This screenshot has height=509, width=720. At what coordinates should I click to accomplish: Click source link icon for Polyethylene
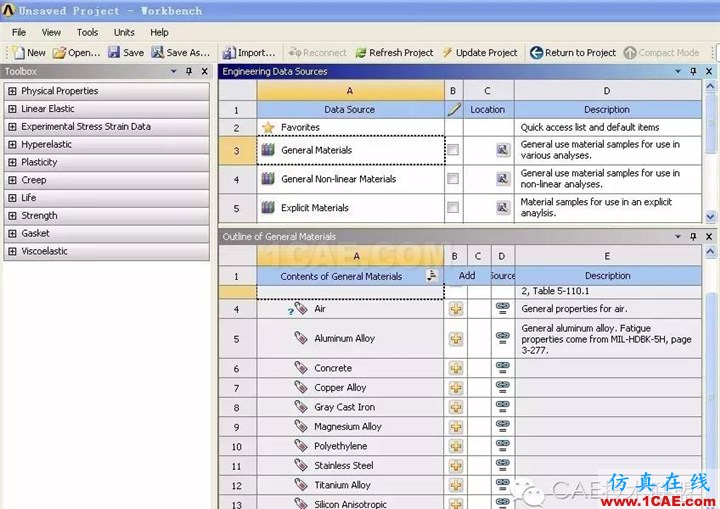[503, 446]
